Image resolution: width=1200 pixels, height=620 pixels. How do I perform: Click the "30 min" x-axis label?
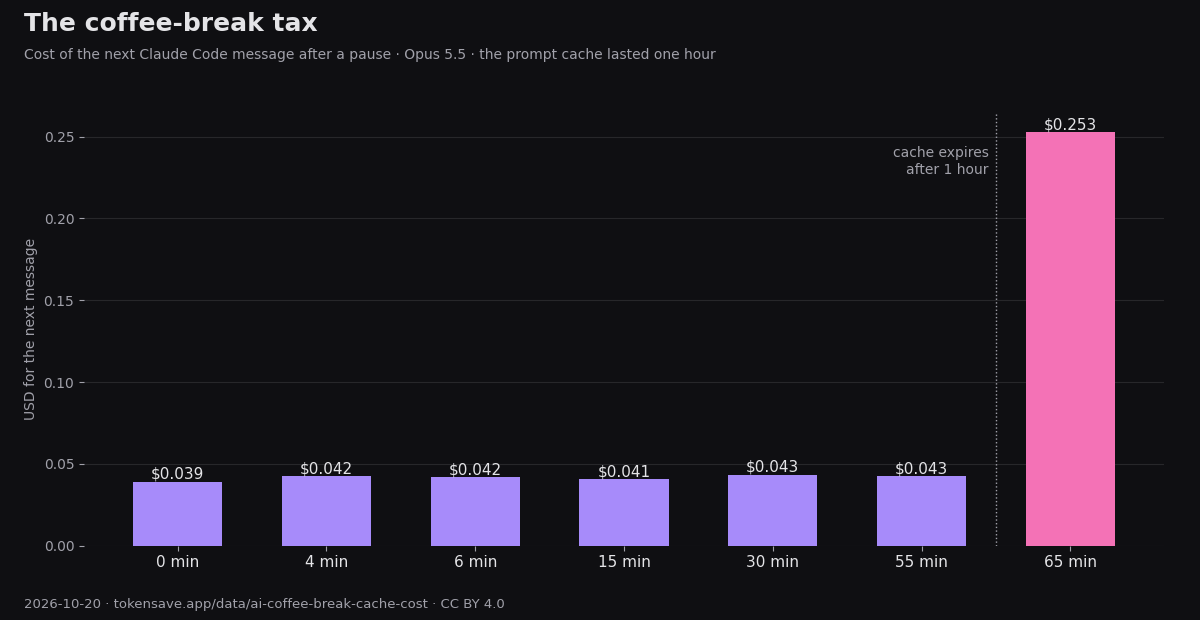[x=772, y=562]
